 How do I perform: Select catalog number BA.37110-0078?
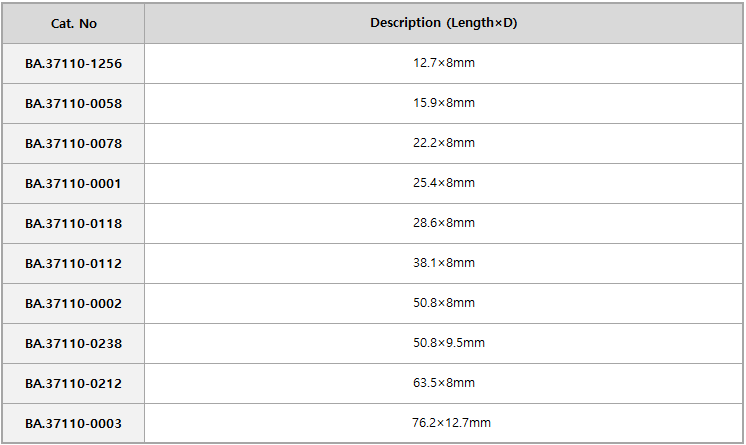pyautogui.click(x=74, y=144)
